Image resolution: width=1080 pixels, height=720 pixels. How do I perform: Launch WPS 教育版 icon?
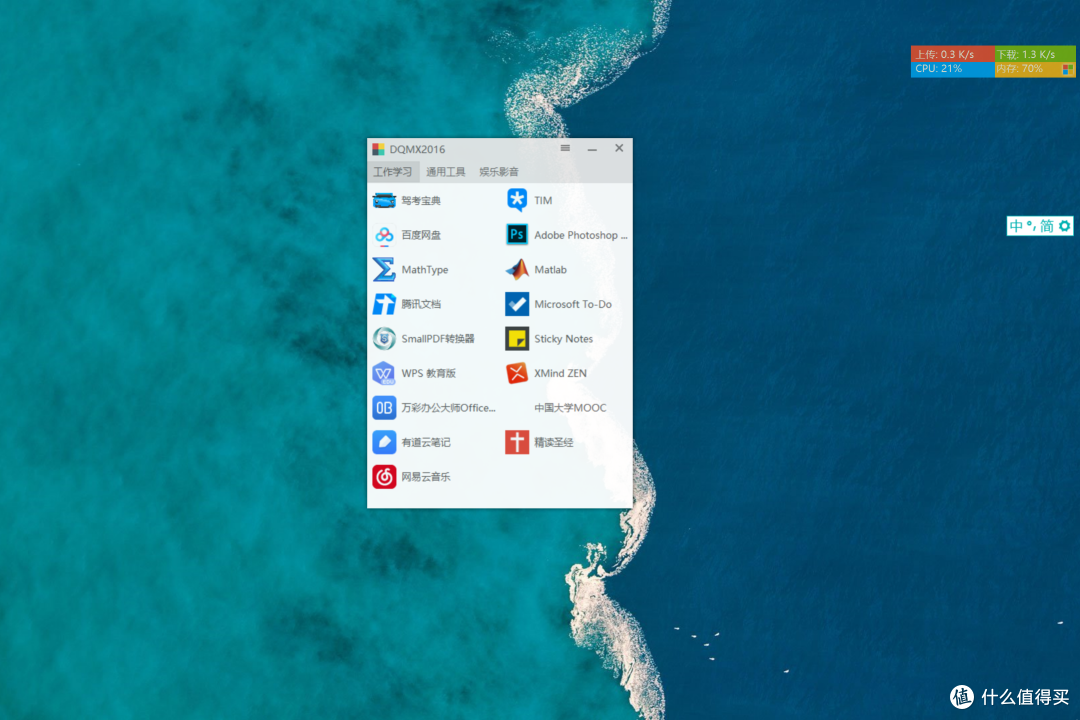[384, 373]
